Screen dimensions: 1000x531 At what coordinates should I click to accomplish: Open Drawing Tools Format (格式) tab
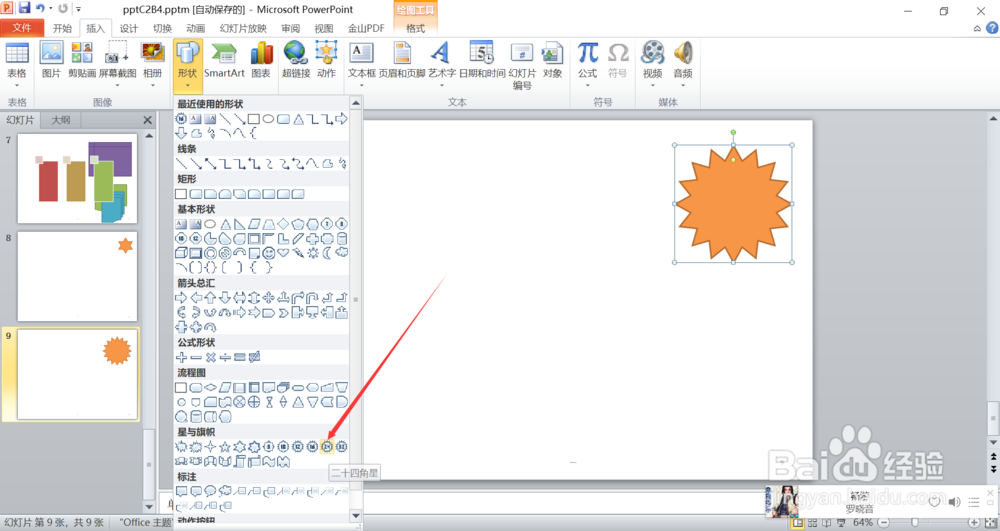(415, 28)
